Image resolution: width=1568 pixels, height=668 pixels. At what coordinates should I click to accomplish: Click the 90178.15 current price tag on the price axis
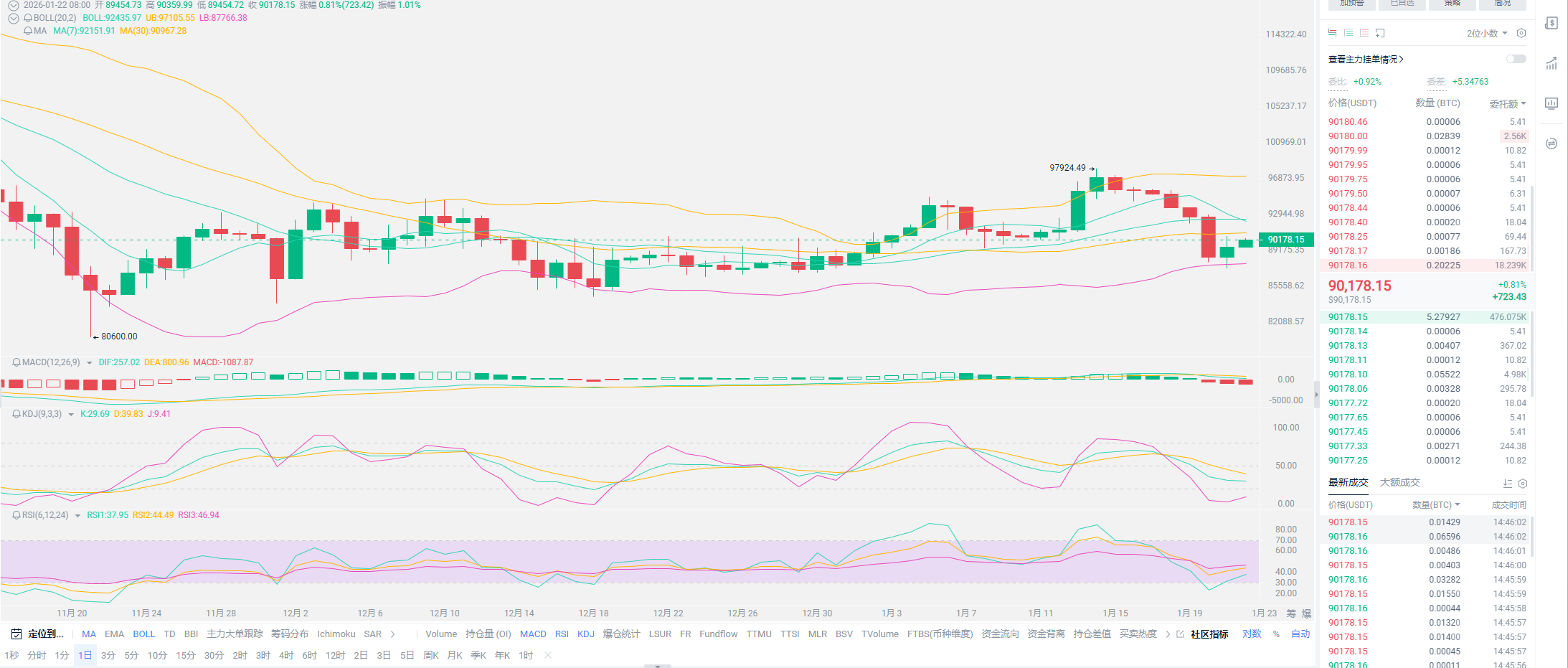pyautogui.click(x=1285, y=240)
